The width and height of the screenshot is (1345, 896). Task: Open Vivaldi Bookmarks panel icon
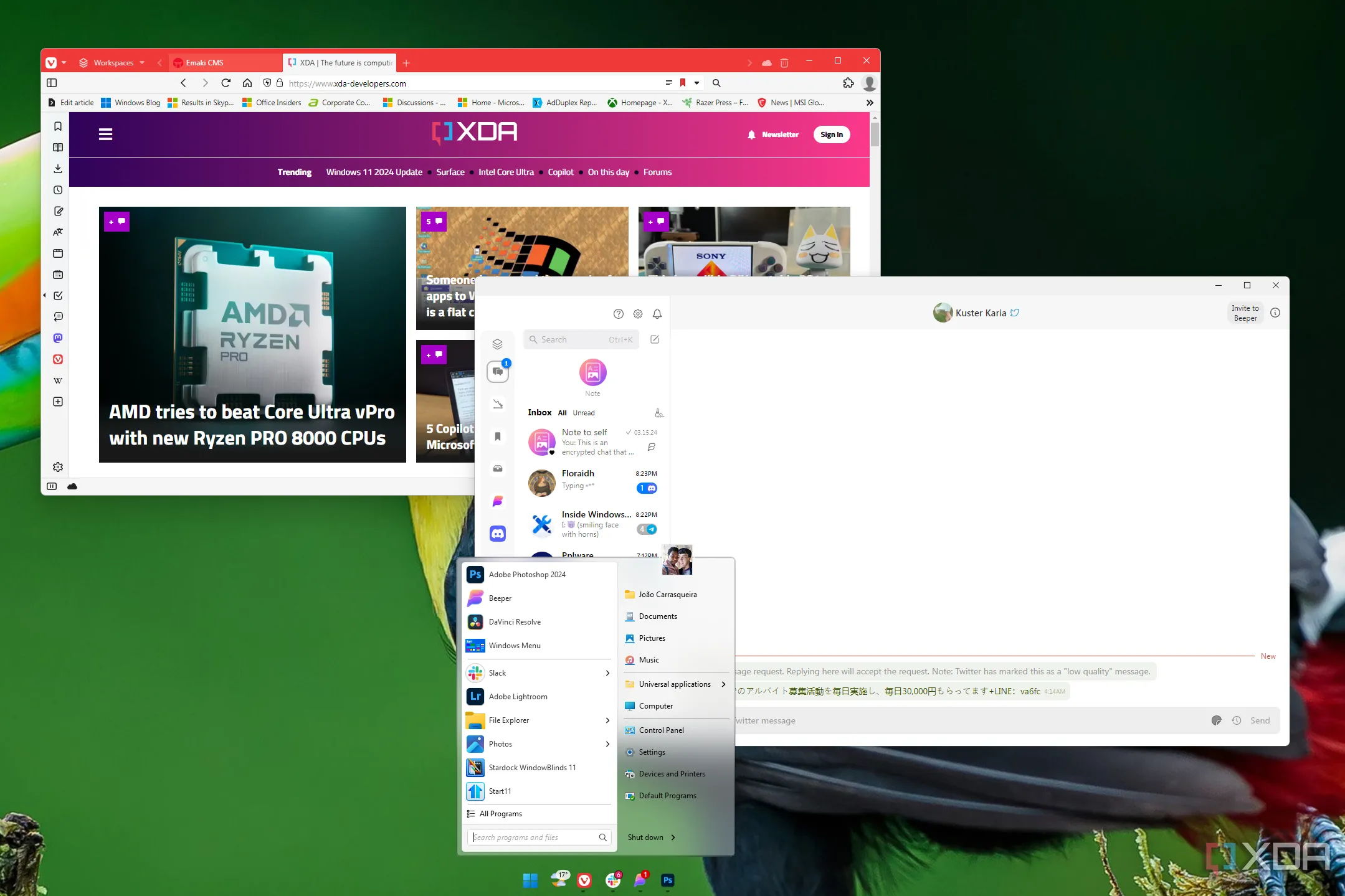click(58, 126)
